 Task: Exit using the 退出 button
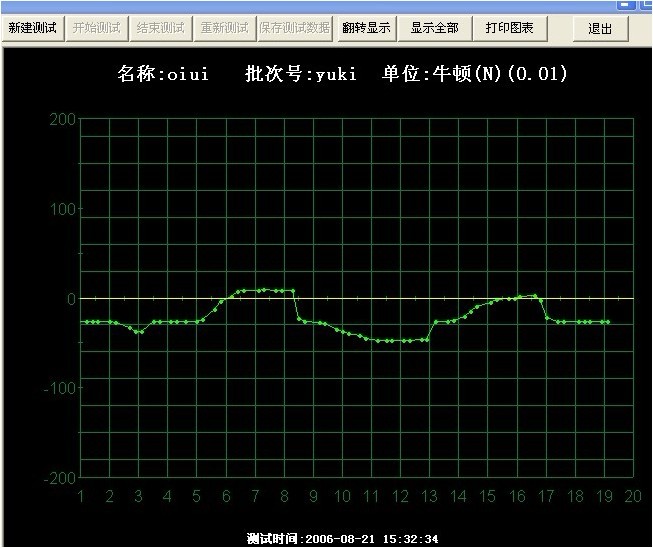point(601,28)
